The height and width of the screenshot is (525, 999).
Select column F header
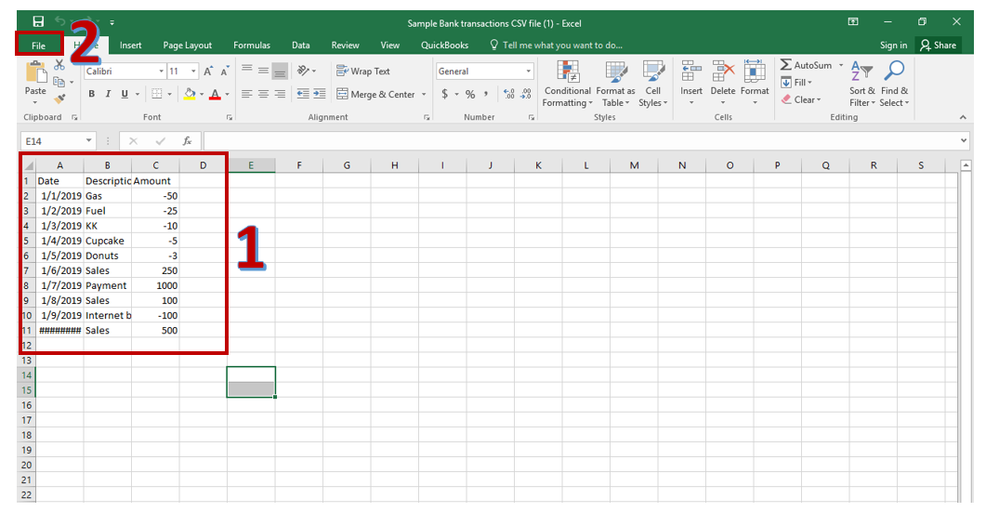tap(299, 165)
